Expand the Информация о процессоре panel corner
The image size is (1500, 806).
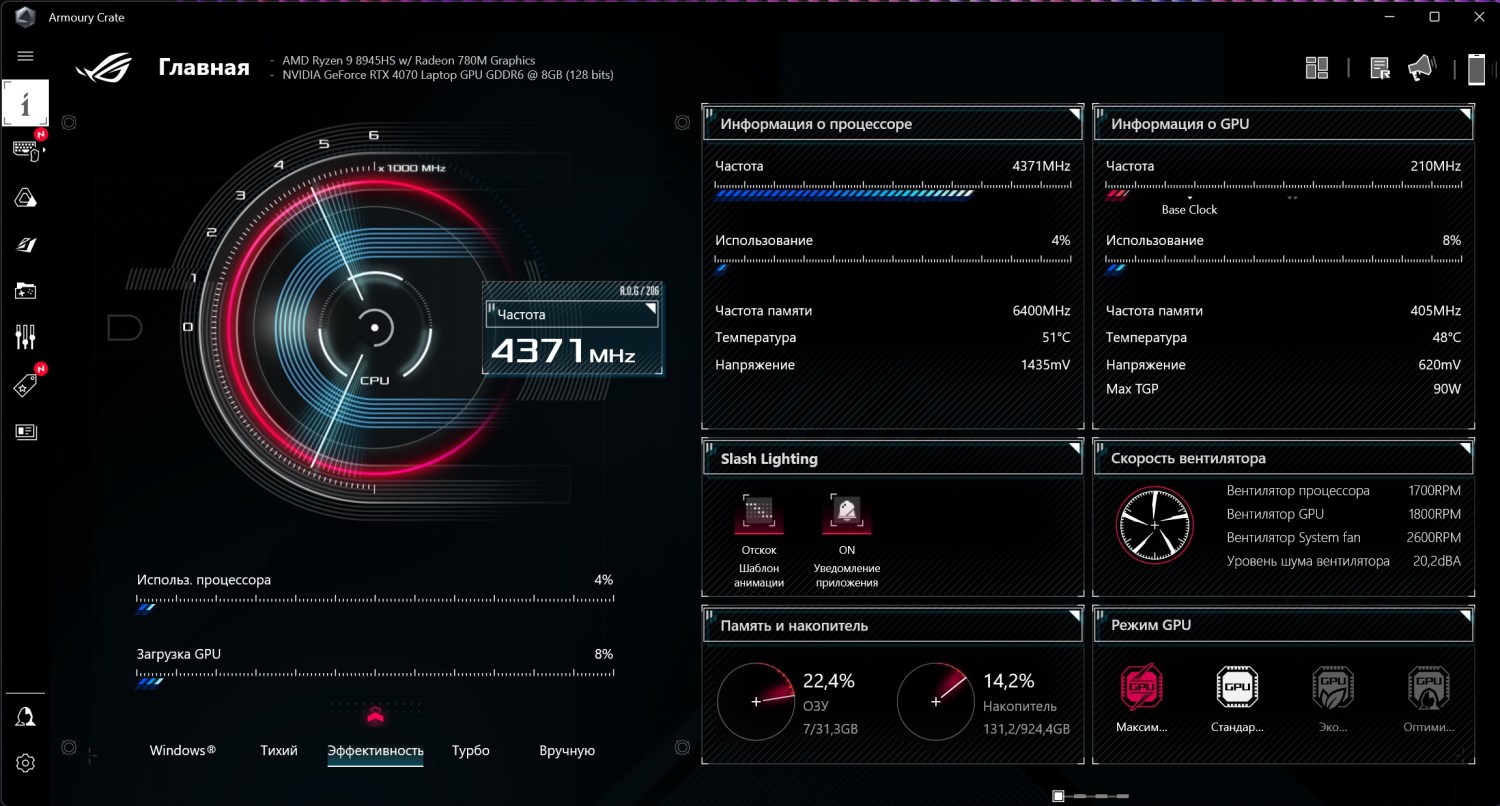click(1073, 113)
